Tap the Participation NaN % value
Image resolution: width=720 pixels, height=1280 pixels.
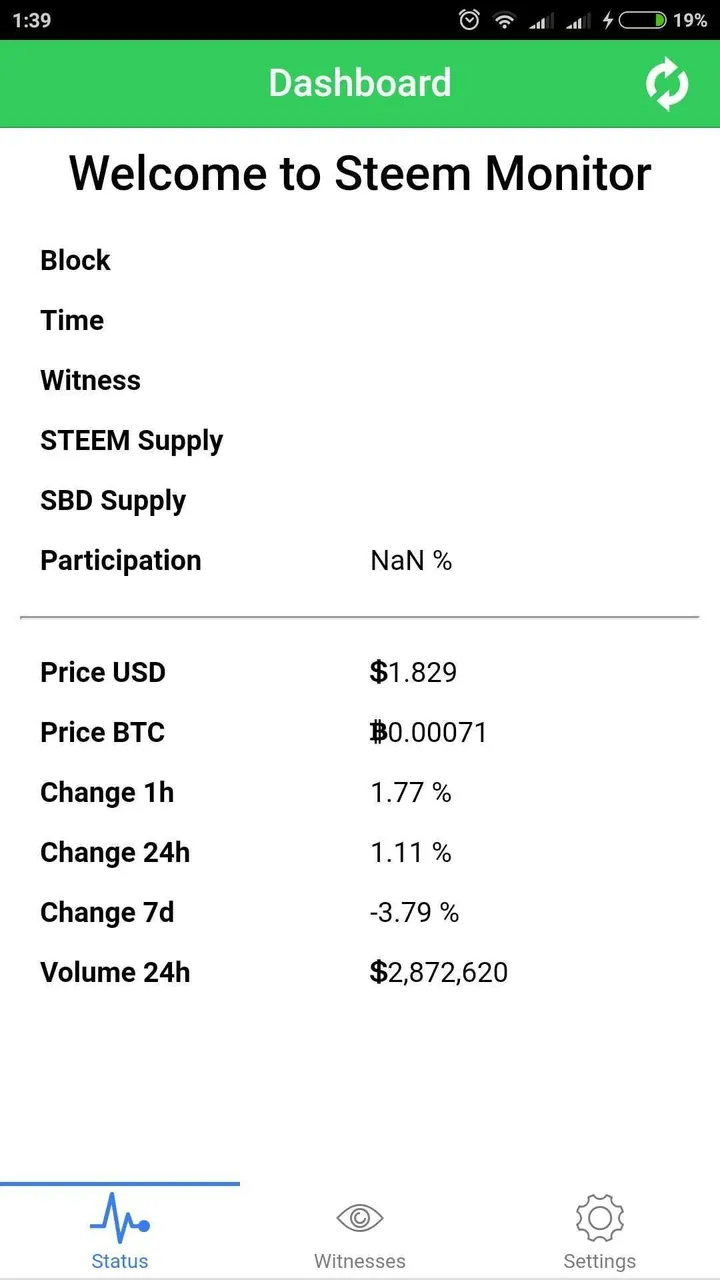(x=411, y=560)
